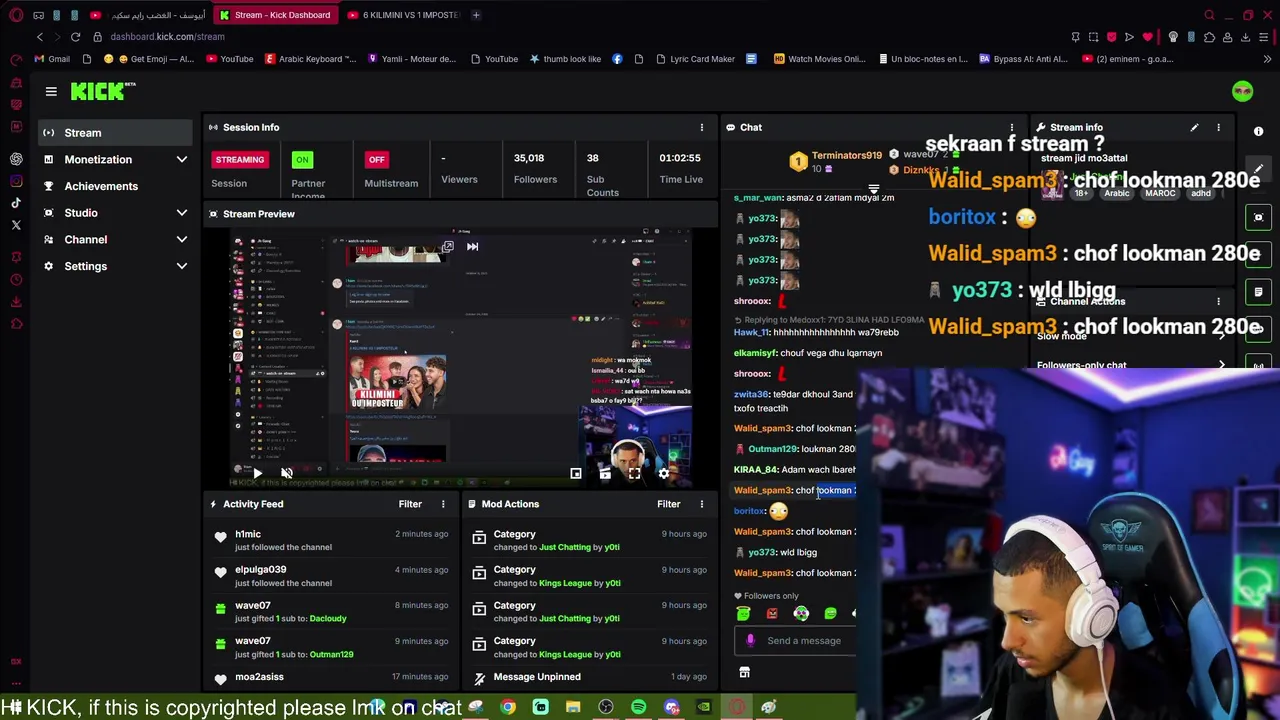Image resolution: width=1280 pixels, height=720 pixels.
Task: Skip forward in stream preview
Action: pos(472,246)
